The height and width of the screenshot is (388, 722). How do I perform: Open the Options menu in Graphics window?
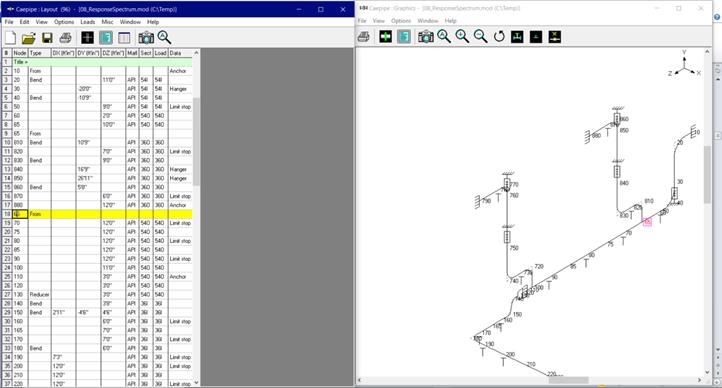pyautogui.click(x=401, y=21)
